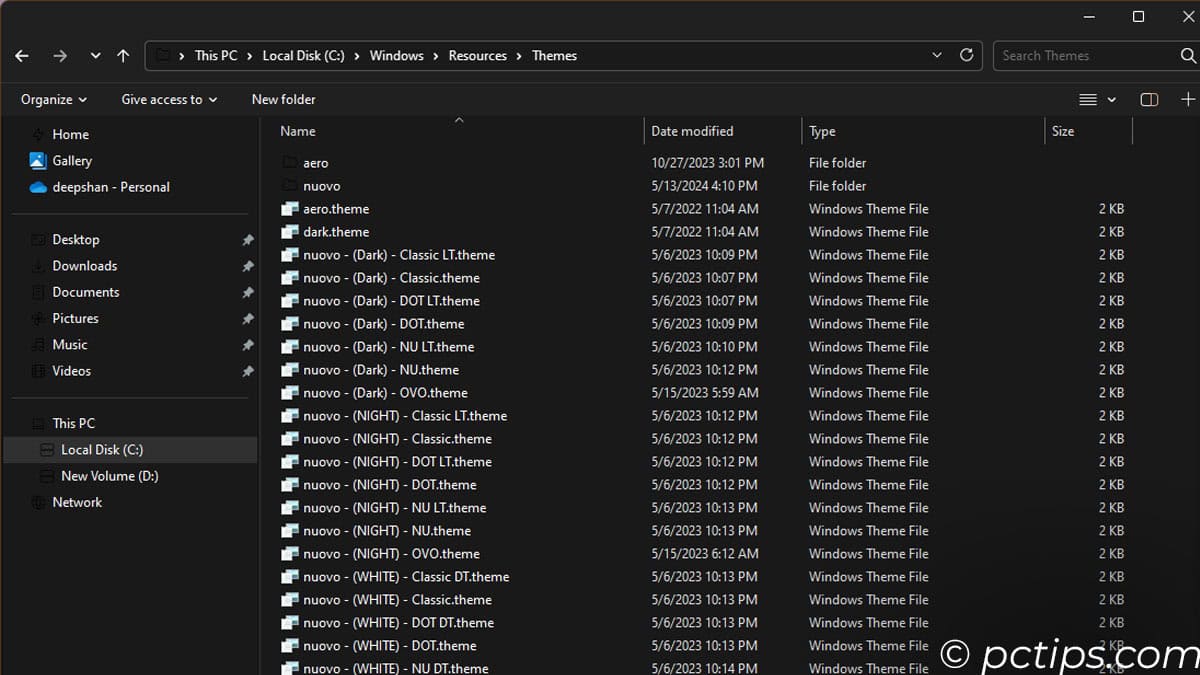The image size is (1200, 675).
Task: Select nuovo - (Dark) - OVO.theme file
Action: coord(385,393)
